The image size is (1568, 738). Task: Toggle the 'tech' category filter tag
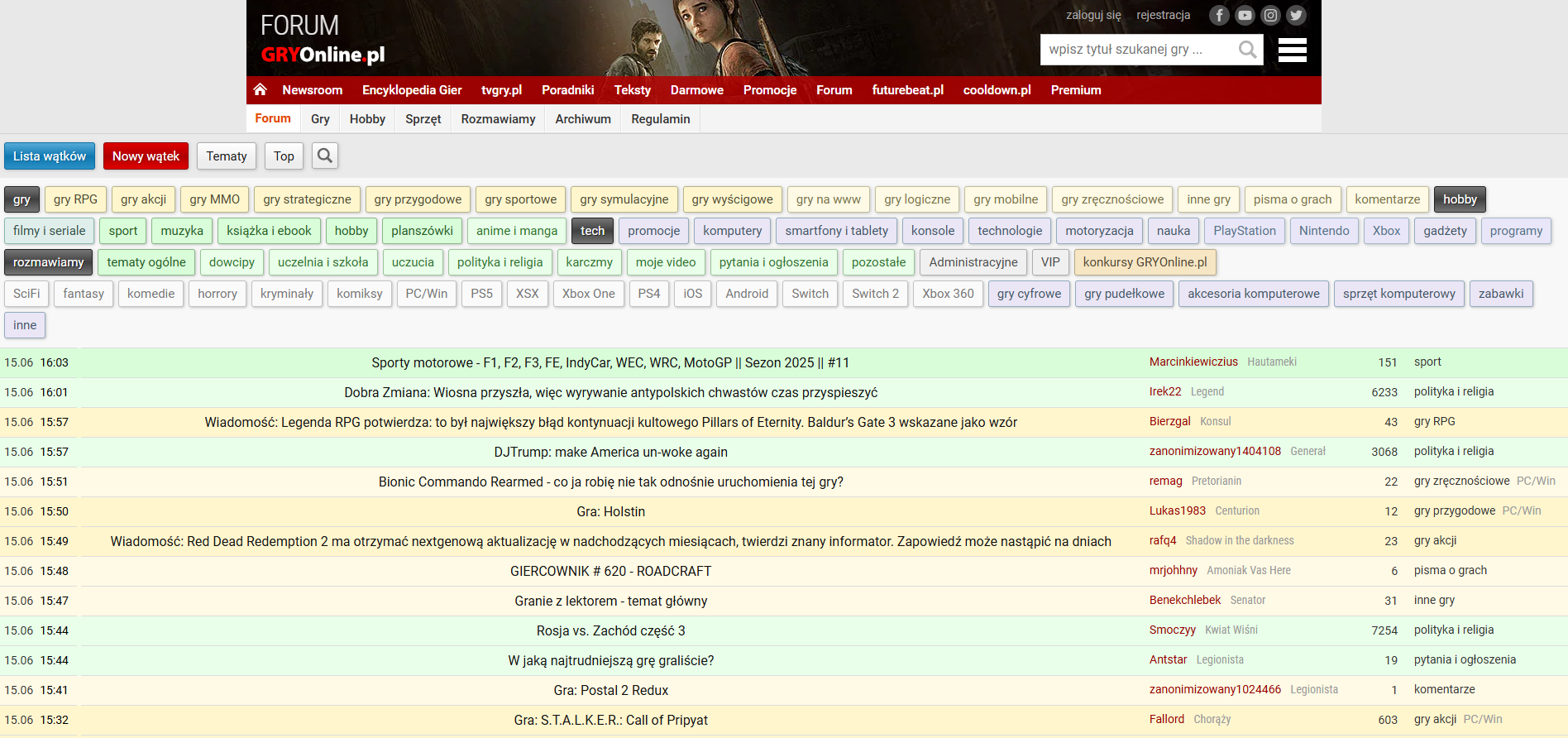[592, 231]
